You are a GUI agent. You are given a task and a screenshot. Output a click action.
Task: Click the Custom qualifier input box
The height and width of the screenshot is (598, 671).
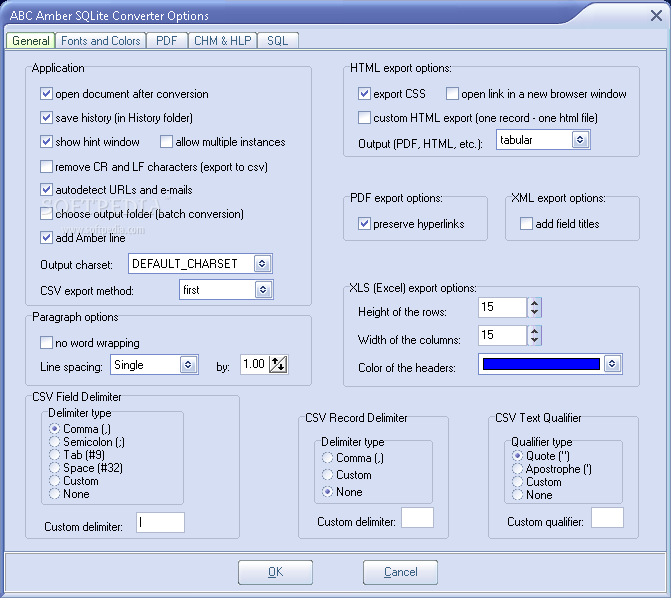607,518
